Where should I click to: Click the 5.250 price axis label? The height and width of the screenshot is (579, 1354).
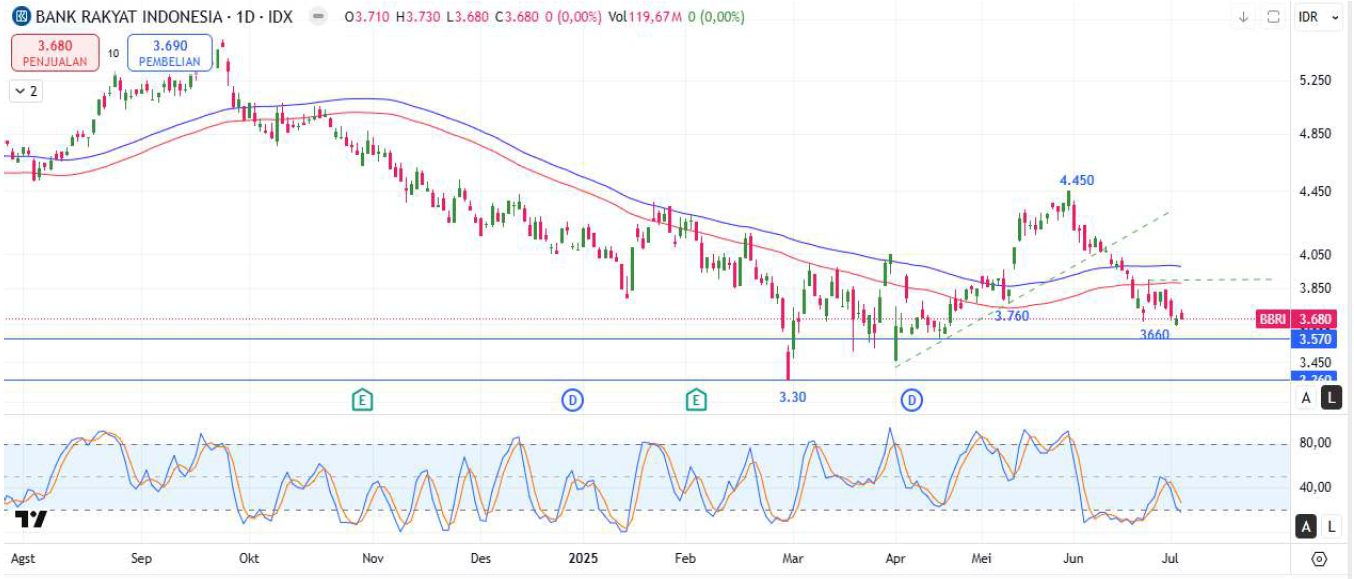tap(1314, 80)
